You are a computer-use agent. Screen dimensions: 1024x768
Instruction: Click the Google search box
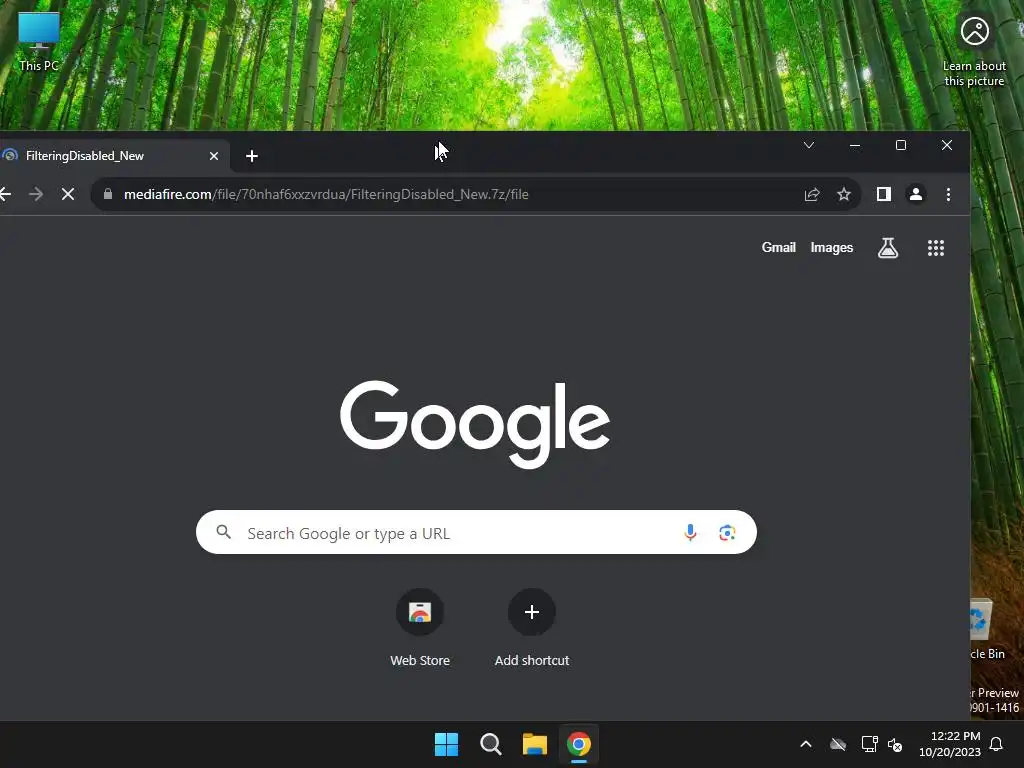click(x=476, y=532)
